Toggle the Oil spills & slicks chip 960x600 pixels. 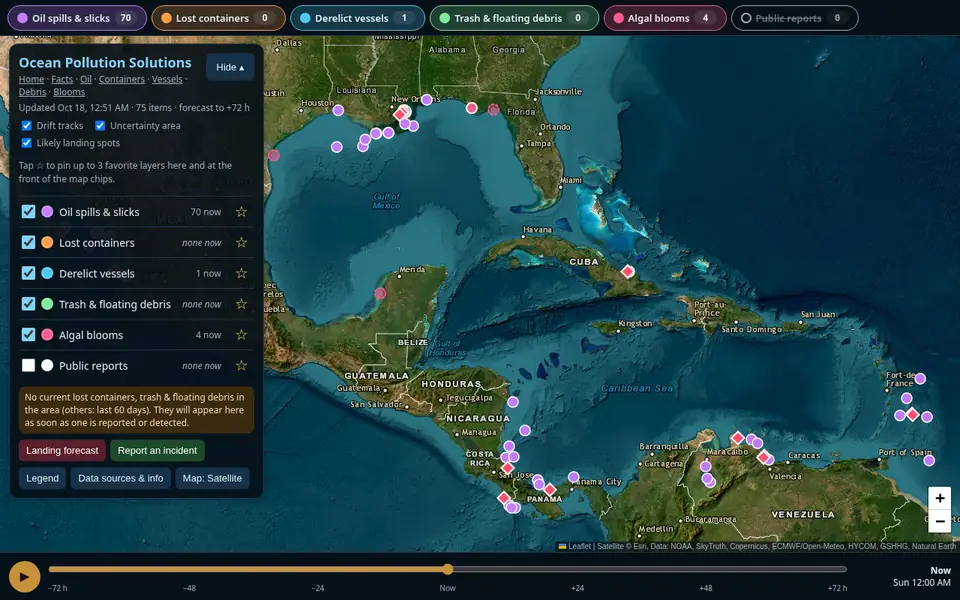[x=77, y=18]
